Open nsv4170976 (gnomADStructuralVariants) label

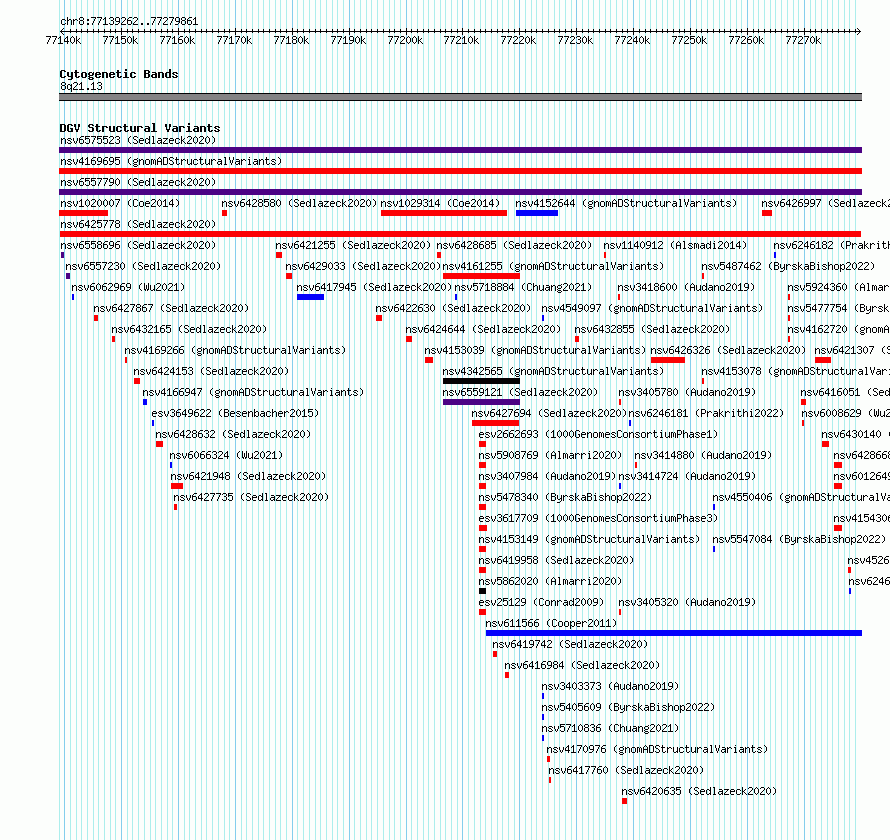coord(657,749)
